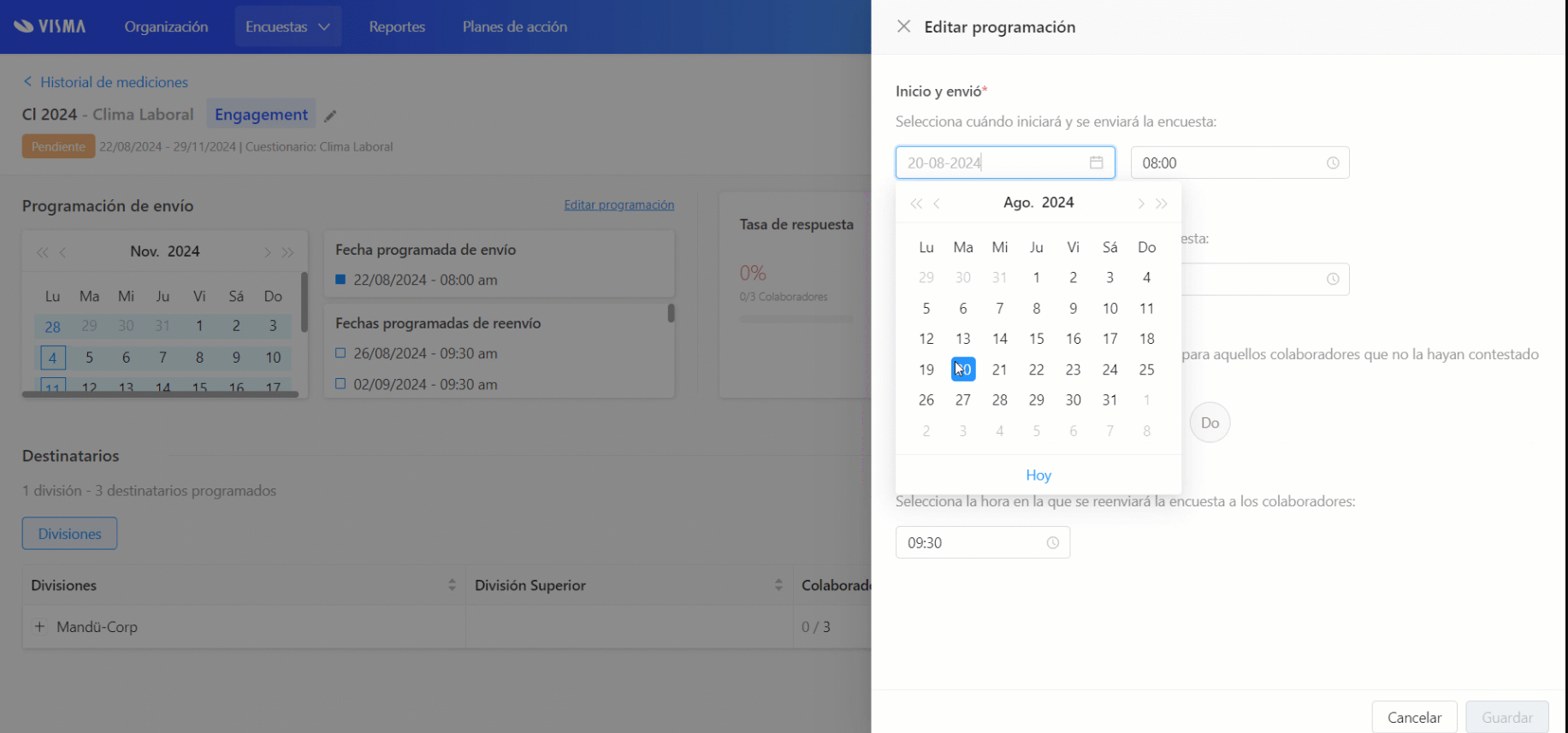Image resolution: width=1568 pixels, height=733 pixels.
Task: Select August 22 in the date picker
Action: 1037,369
